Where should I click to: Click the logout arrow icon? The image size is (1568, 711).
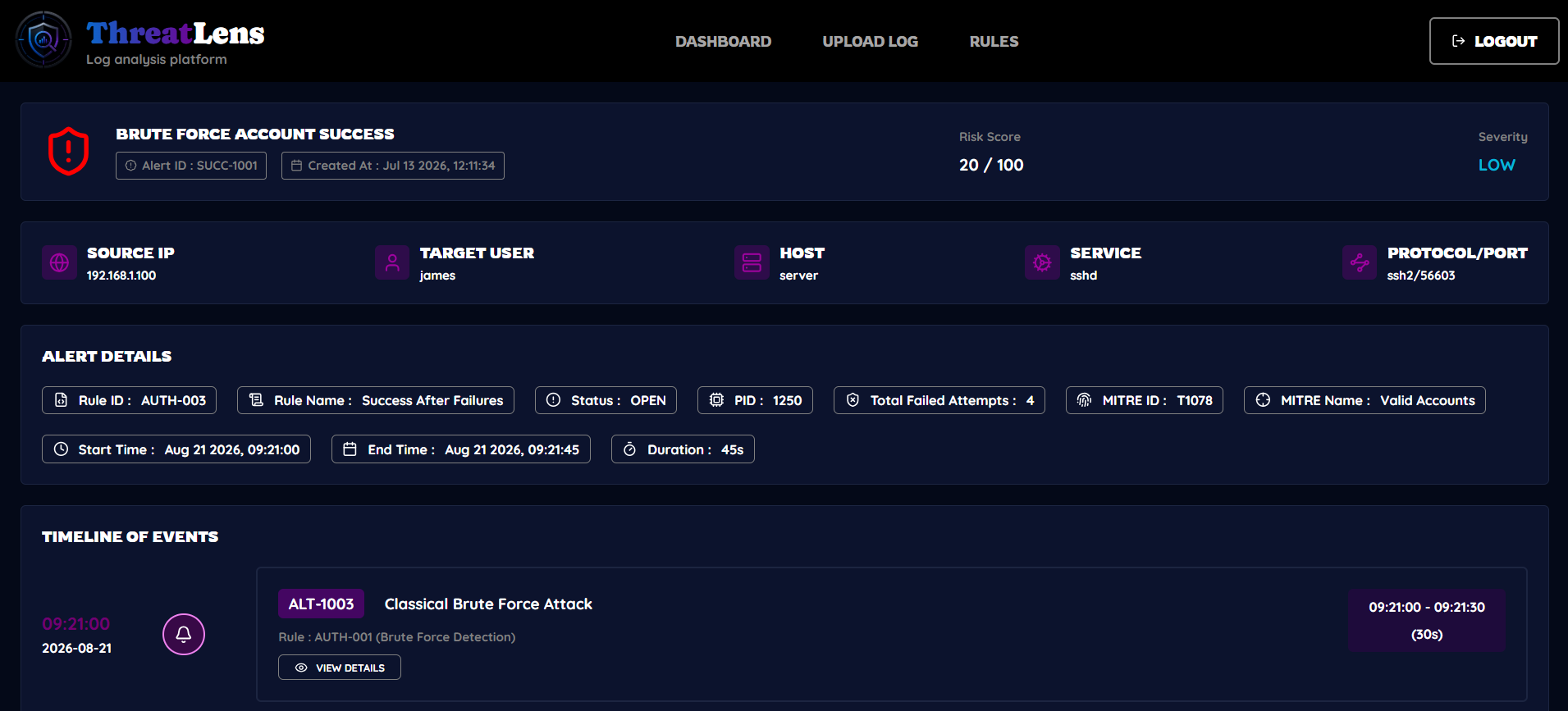click(1458, 41)
